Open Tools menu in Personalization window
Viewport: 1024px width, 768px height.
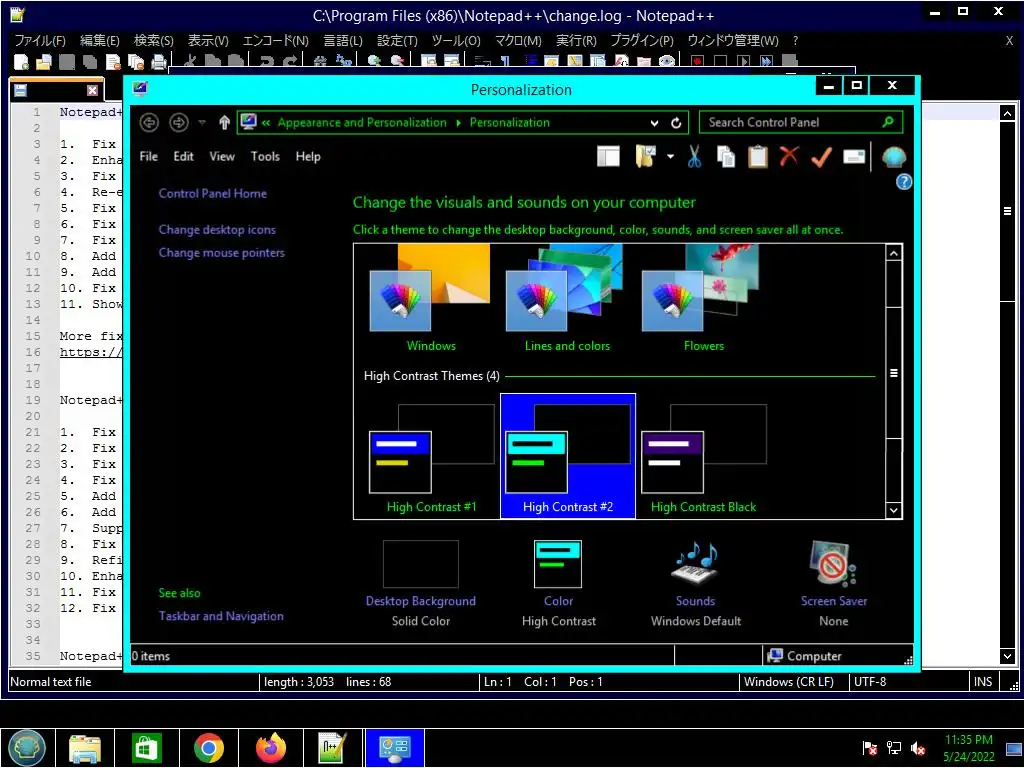[265, 157]
